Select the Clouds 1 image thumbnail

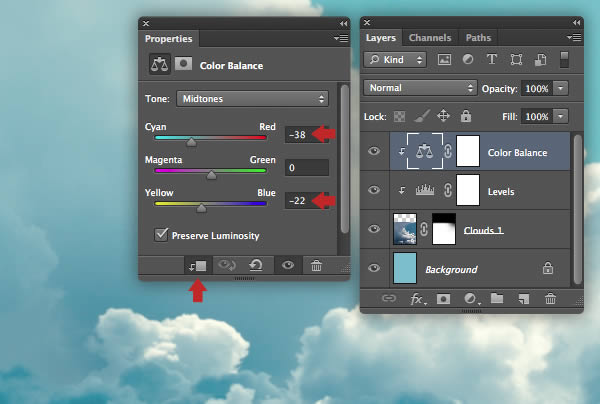405,229
